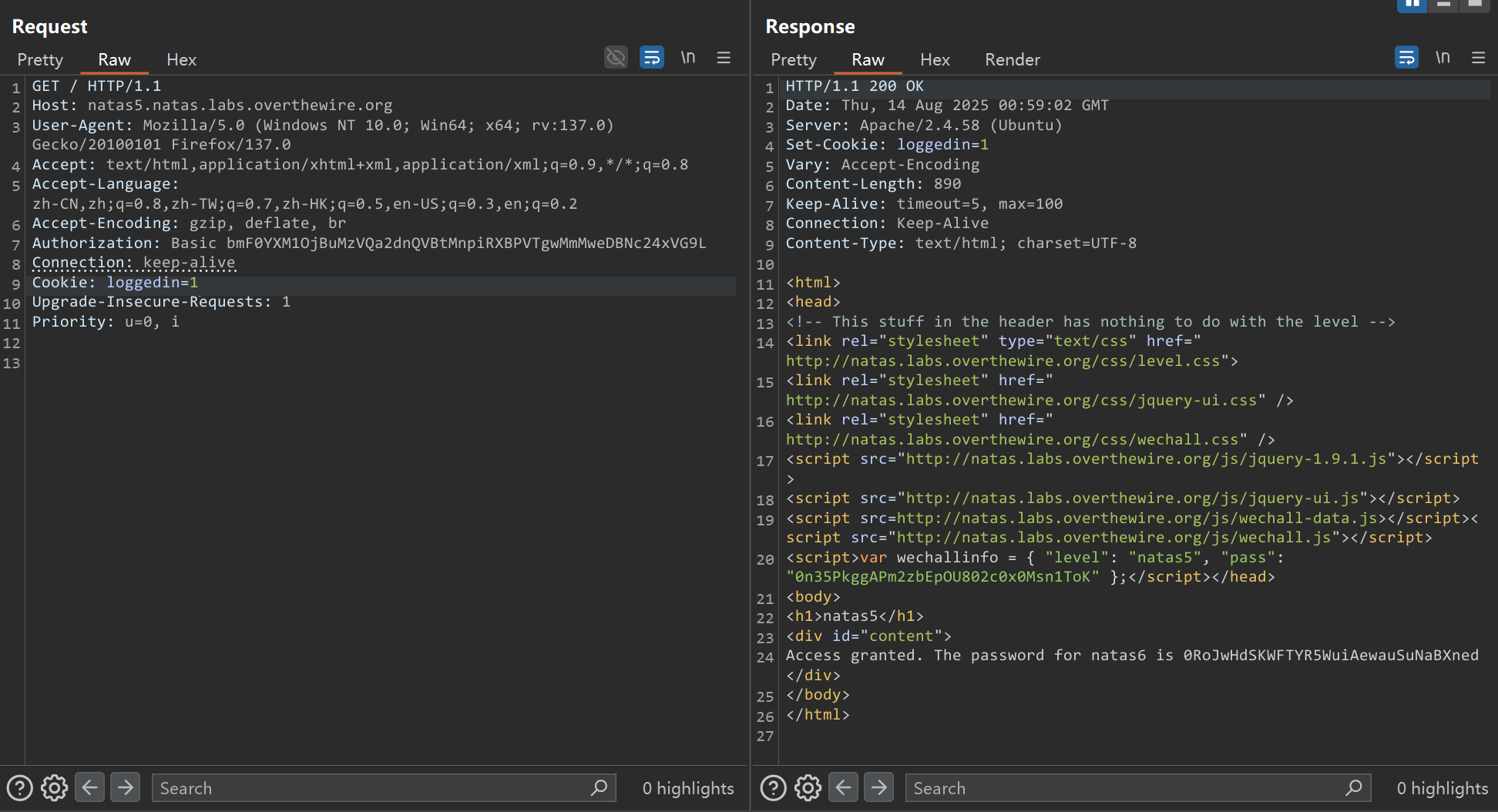Open the Response Hex tab
Image resolution: width=1498 pixels, height=812 pixels.
pos(935,59)
